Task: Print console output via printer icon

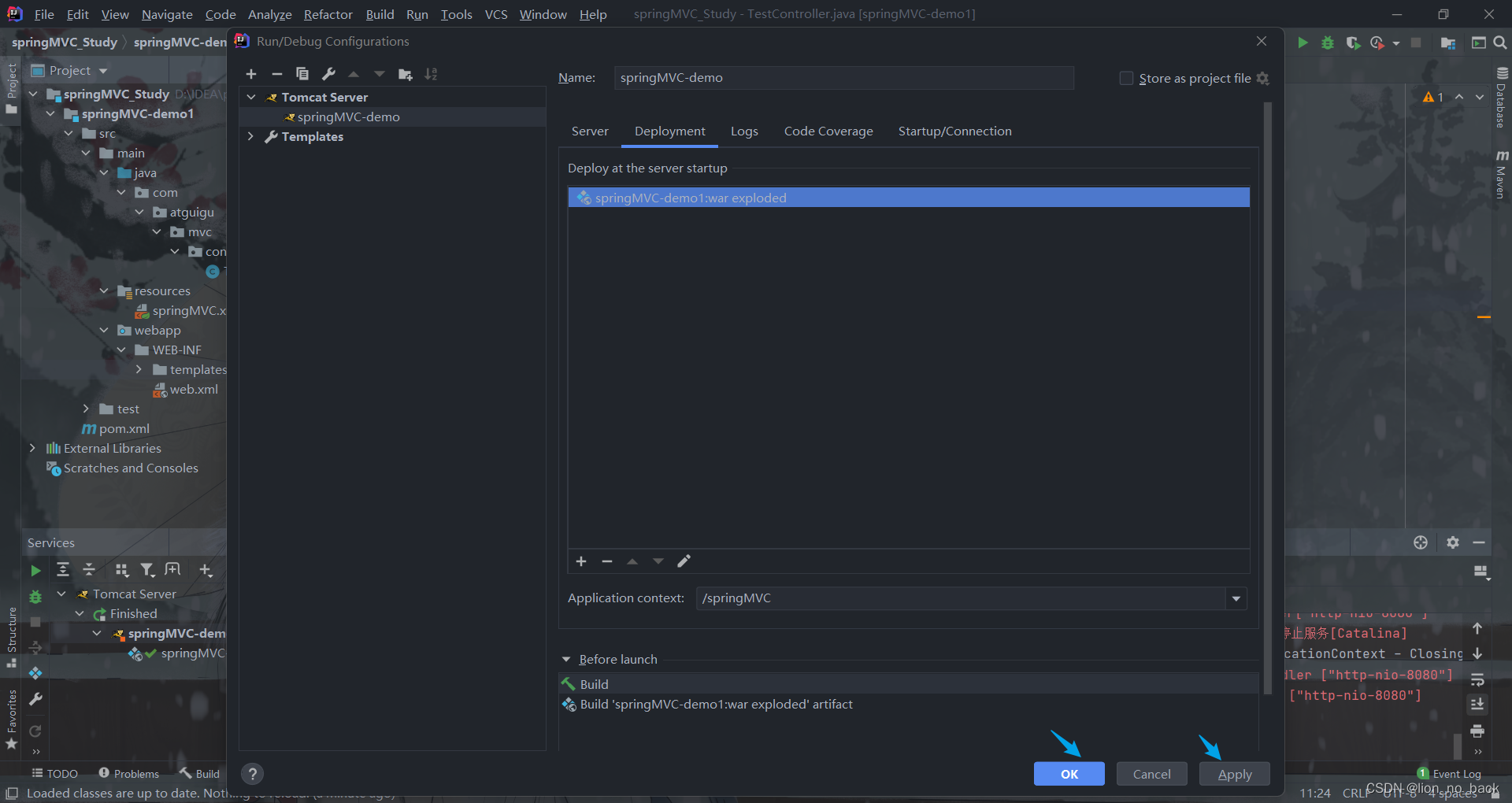Action: tap(1477, 731)
